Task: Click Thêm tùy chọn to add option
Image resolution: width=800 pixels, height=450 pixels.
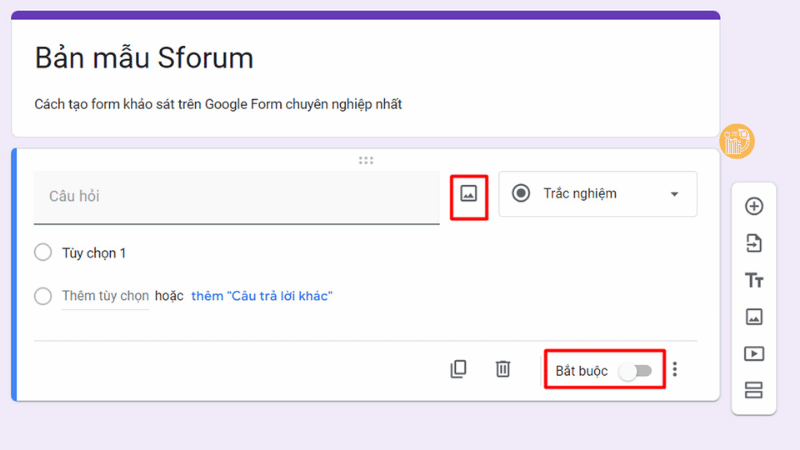Action: [x=105, y=296]
